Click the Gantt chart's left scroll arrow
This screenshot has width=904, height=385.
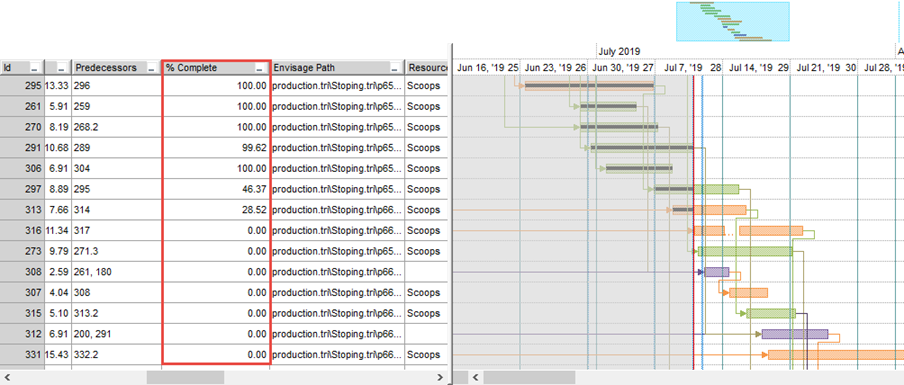[476, 378]
